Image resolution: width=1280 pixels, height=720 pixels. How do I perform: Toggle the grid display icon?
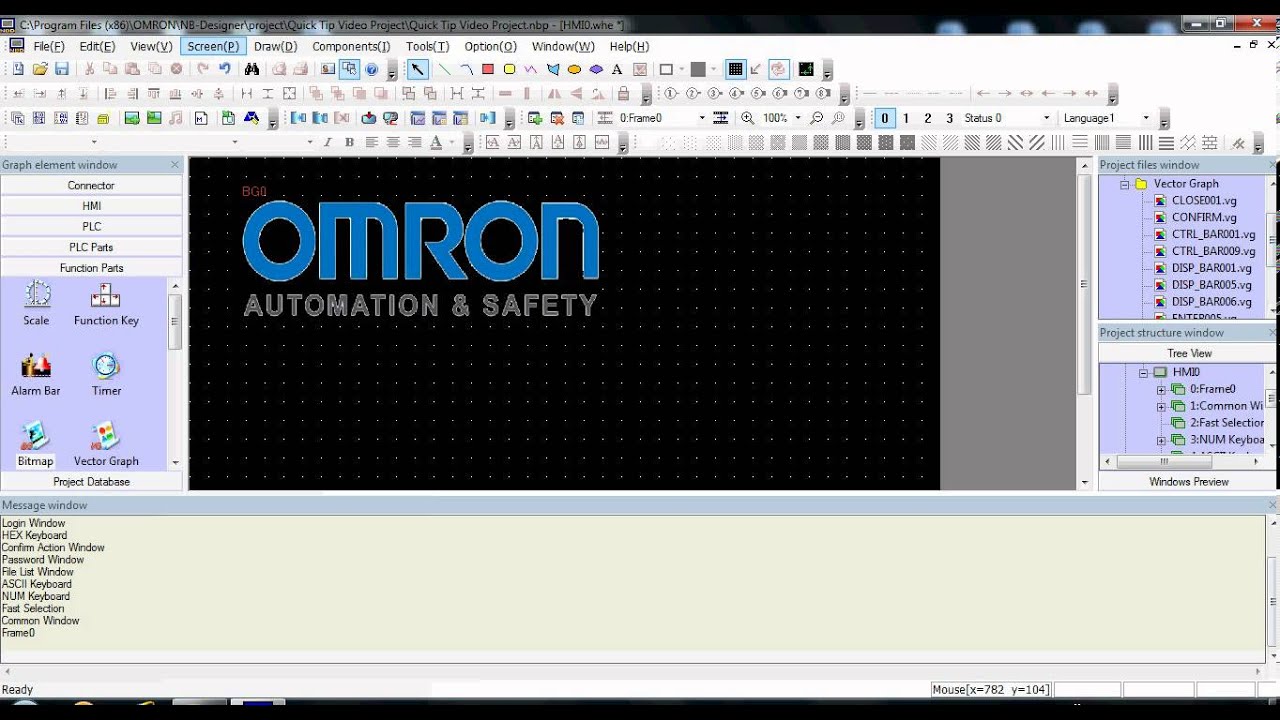click(x=736, y=69)
